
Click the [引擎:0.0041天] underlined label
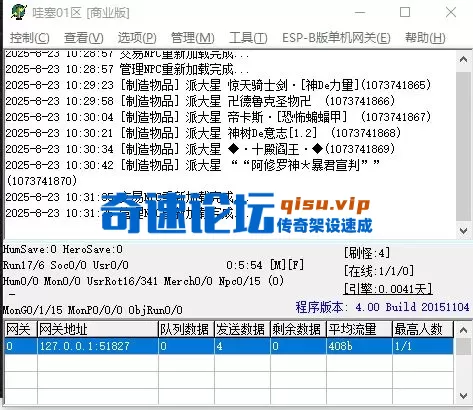click(x=388, y=289)
